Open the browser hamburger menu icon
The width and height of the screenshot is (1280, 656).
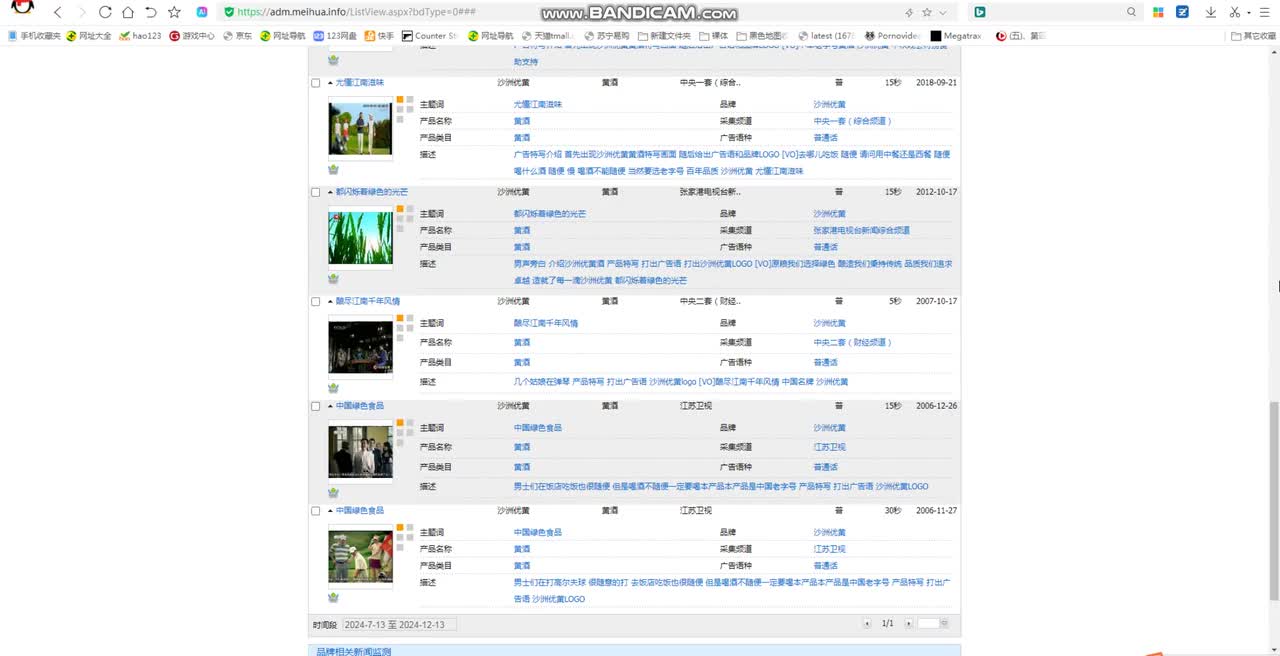(x=1265, y=12)
